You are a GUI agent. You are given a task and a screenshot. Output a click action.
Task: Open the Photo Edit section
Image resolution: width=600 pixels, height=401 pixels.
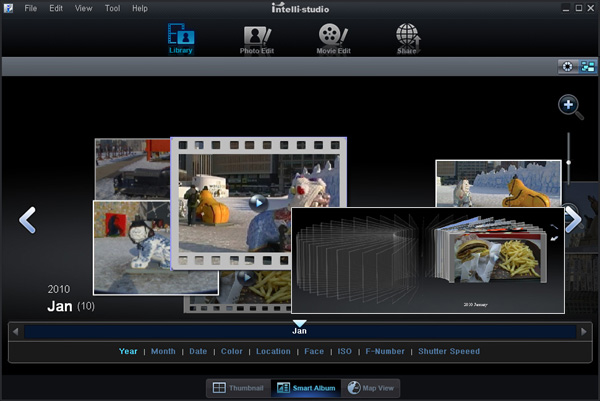click(x=257, y=40)
